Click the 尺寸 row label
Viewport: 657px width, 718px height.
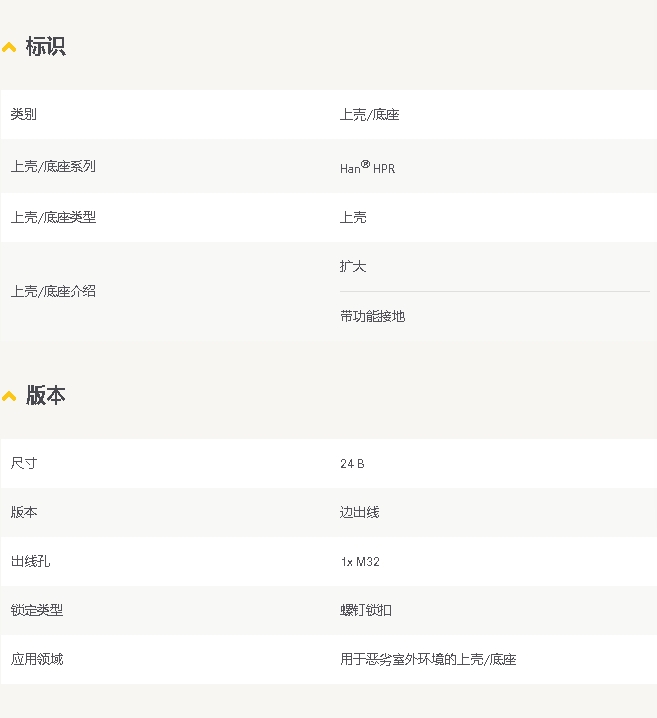tap(24, 463)
